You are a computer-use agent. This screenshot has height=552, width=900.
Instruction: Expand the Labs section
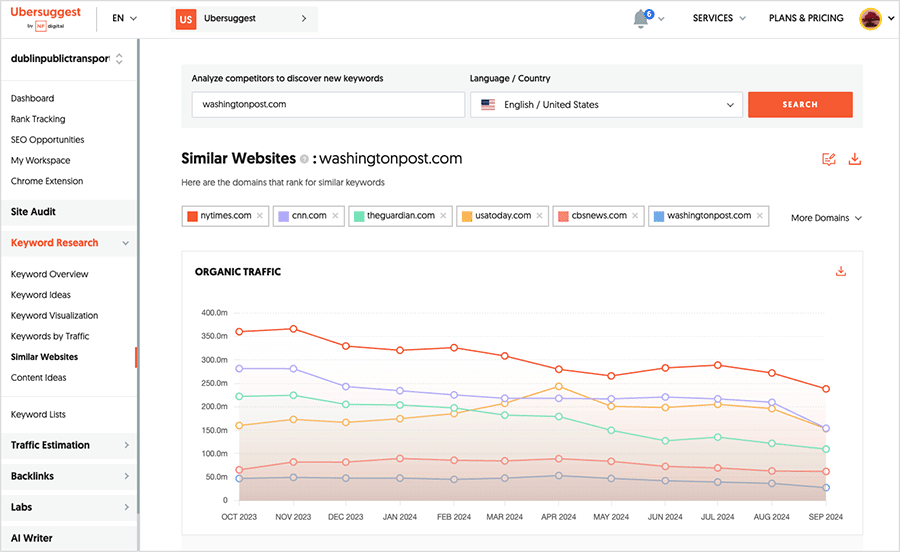(x=126, y=507)
